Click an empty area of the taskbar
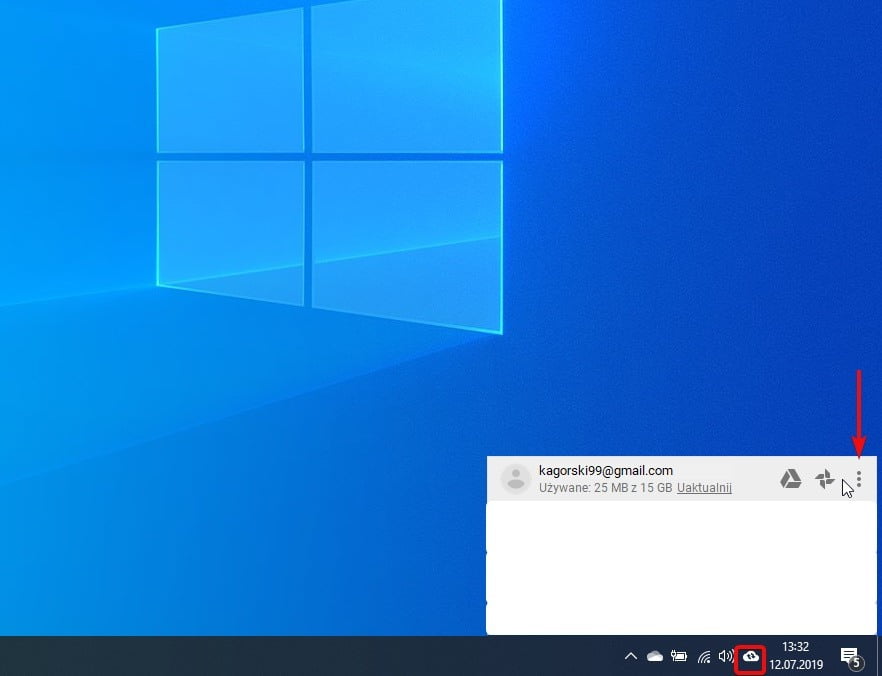Viewport: 882px width, 676px height. click(300, 656)
